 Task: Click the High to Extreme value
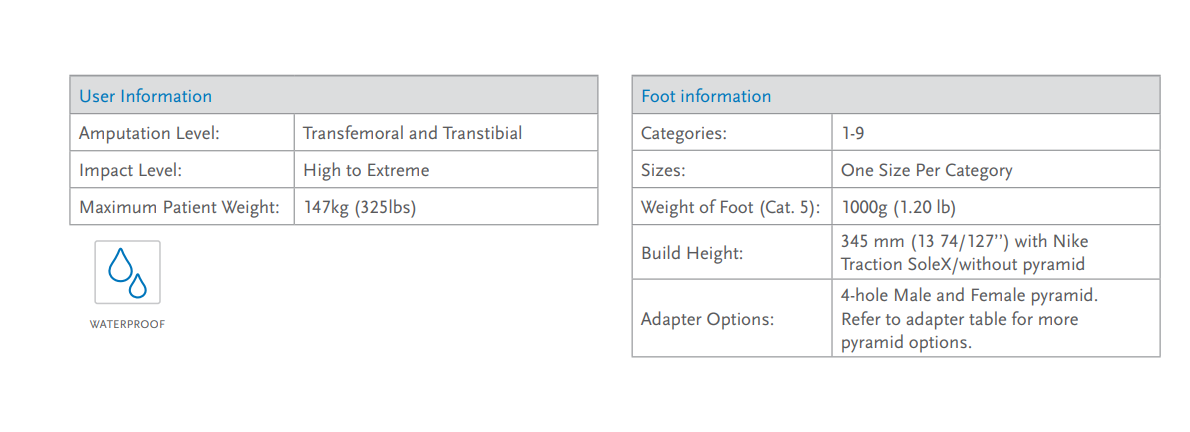366,170
